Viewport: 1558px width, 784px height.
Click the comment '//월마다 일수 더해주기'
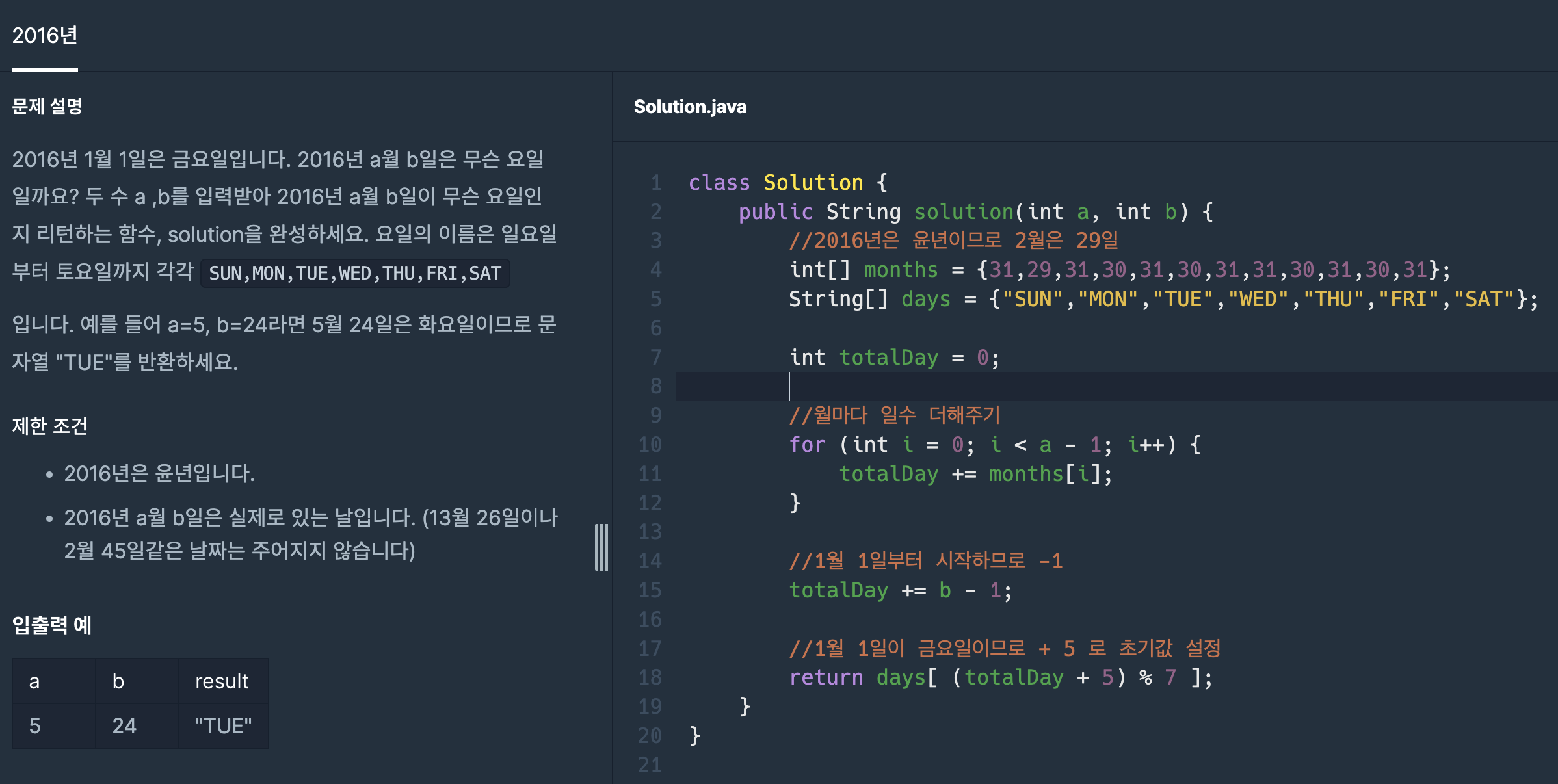(894, 415)
